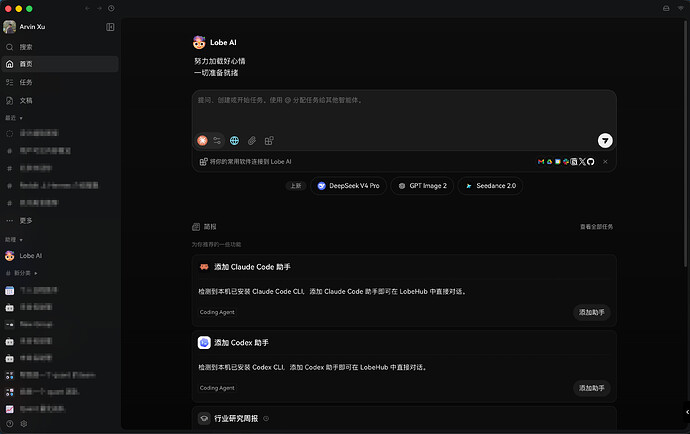Expand the right panel edge arrow
Image resolution: width=690 pixels, height=434 pixels.
[687, 412]
